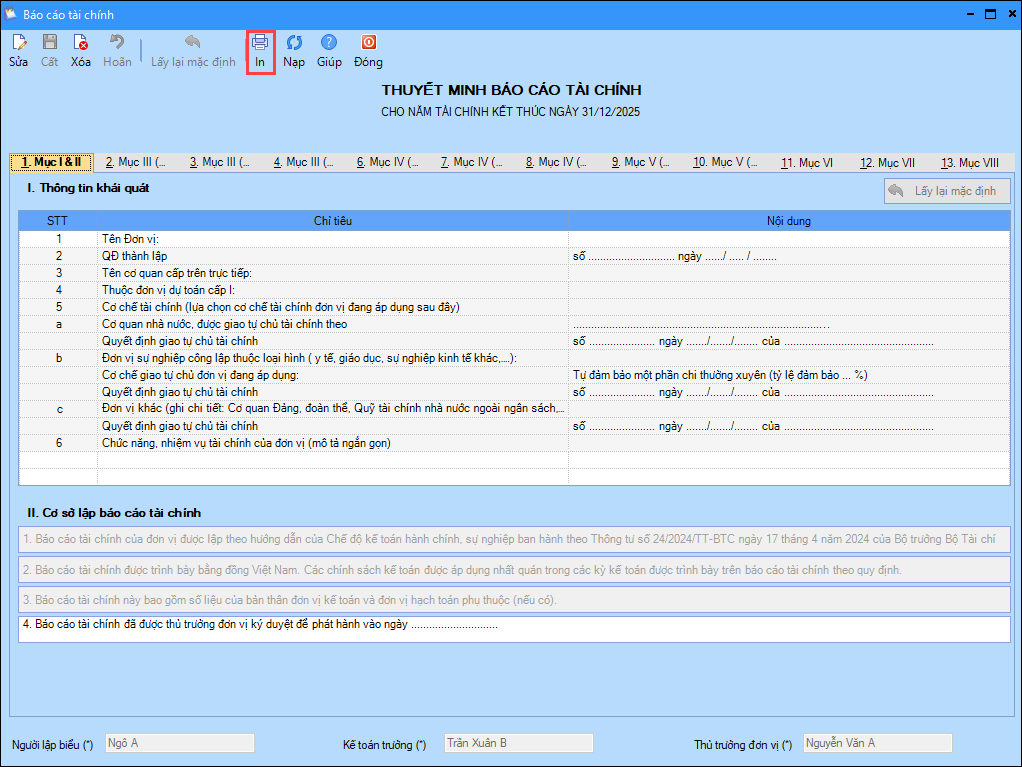Click the Sửa (Edit) toolbar icon
This screenshot has width=1022, height=767.
pyautogui.click(x=18, y=43)
